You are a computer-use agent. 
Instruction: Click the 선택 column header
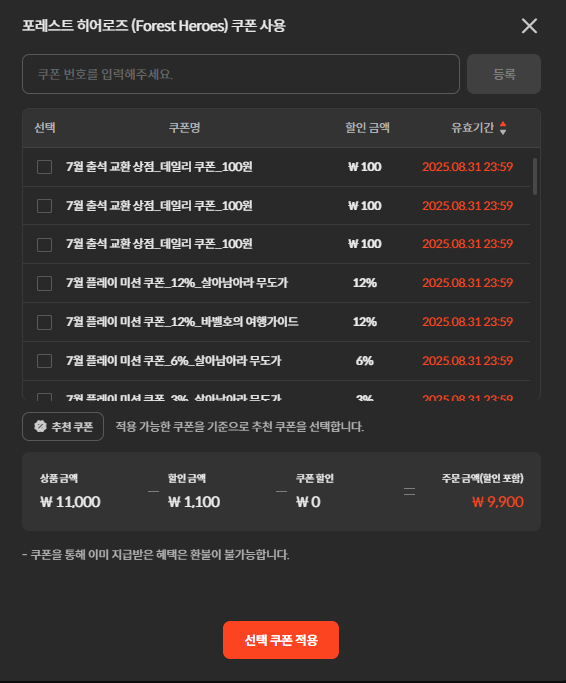tap(45, 128)
